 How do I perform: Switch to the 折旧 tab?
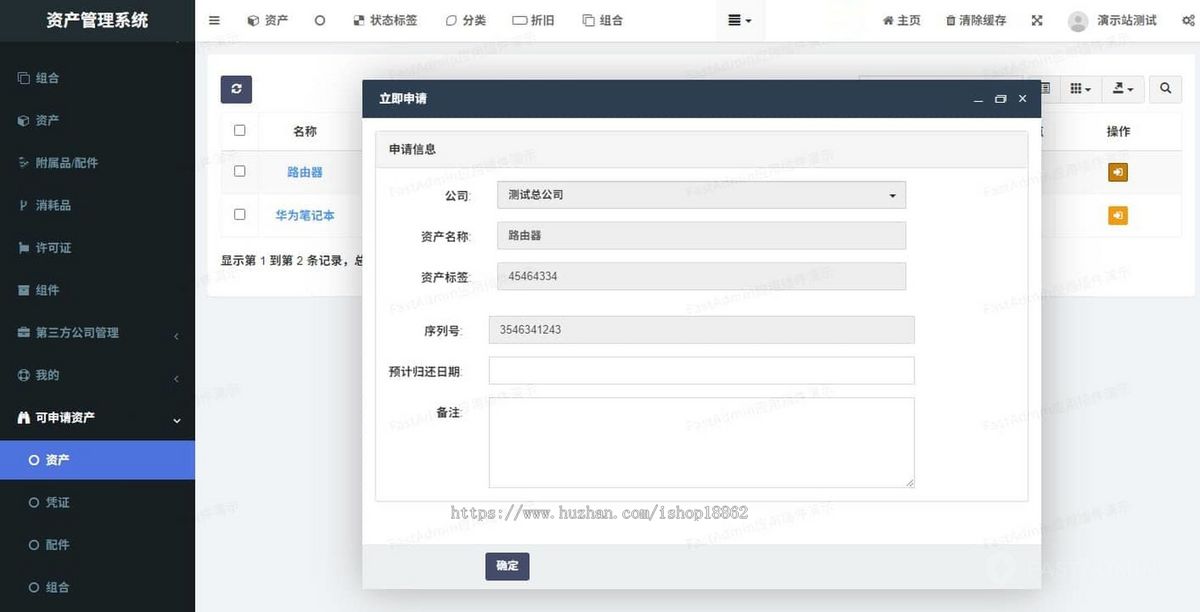pyautogui.click(x=534, y=19)
